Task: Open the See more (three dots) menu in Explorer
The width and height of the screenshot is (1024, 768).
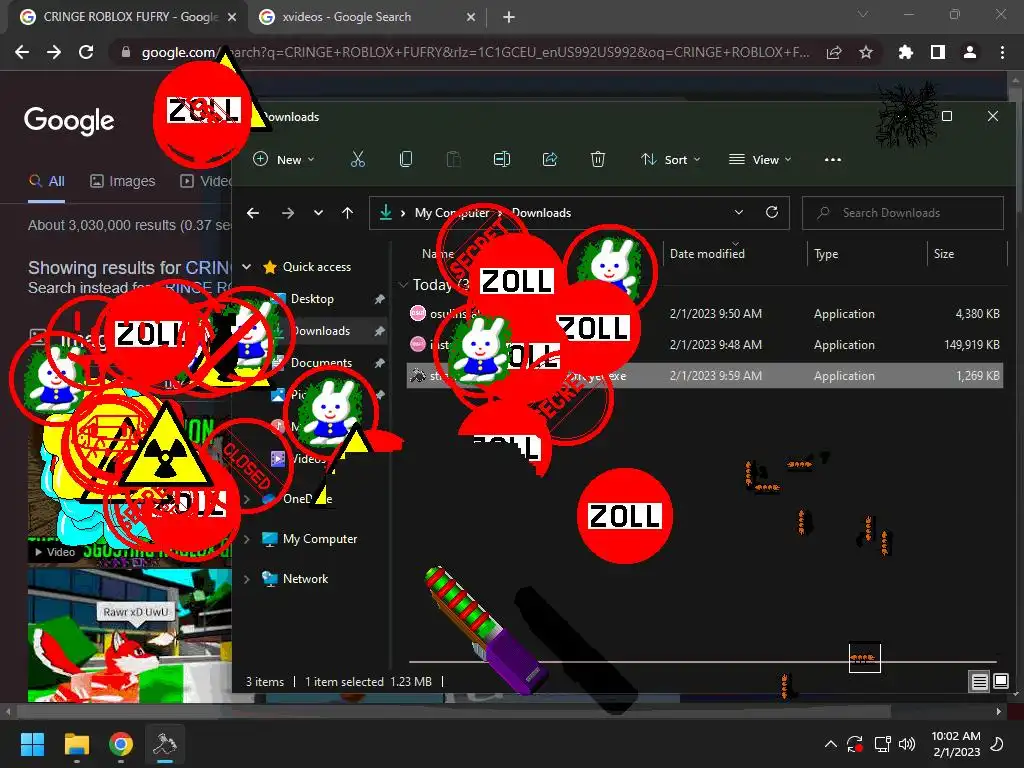Action: point(833,159)
